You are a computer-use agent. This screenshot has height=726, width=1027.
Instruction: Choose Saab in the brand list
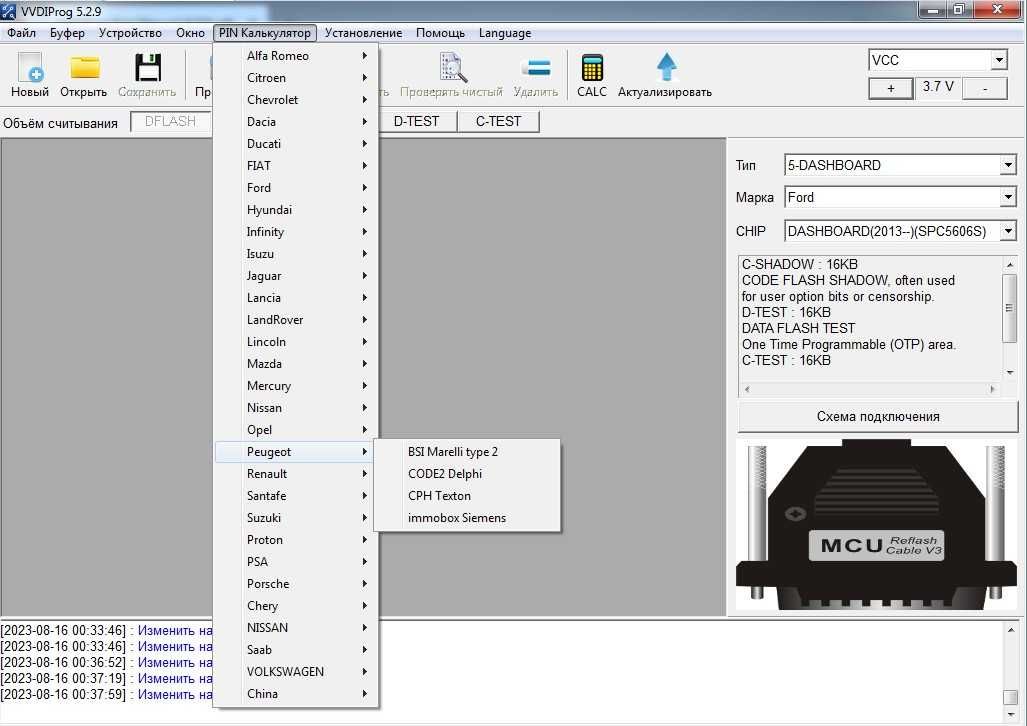(x=297, y=650)
